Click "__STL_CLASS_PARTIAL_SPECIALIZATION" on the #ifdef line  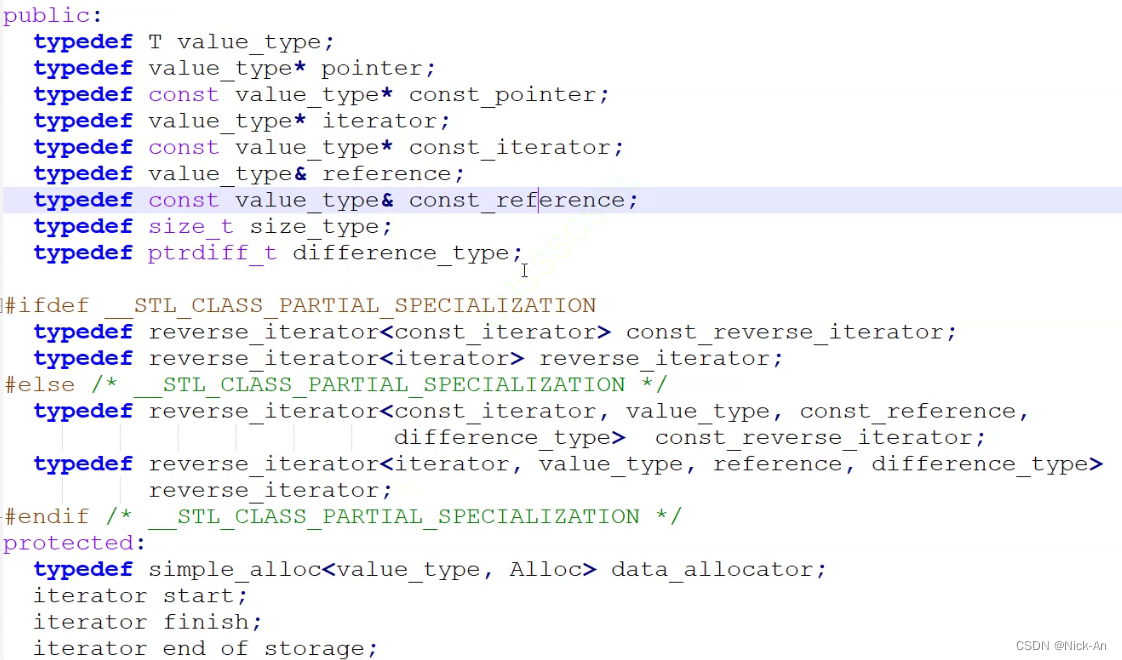click(350, 306)
